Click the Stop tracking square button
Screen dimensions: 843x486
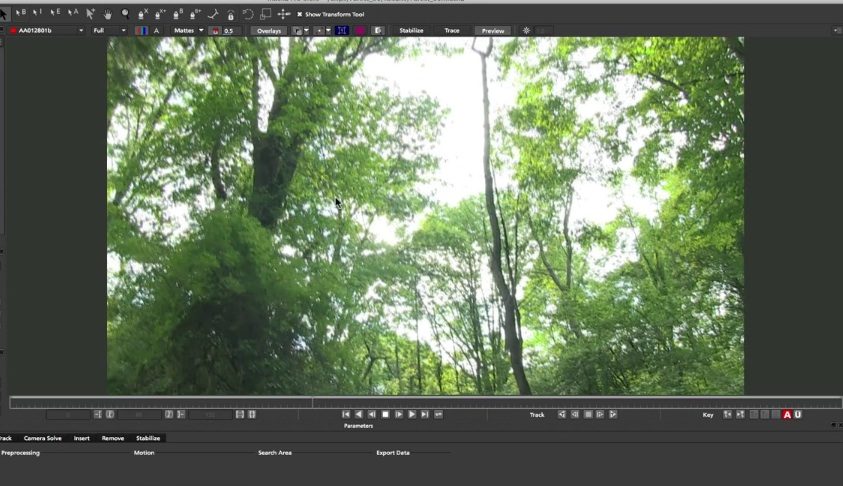click(x=588, y=414)
